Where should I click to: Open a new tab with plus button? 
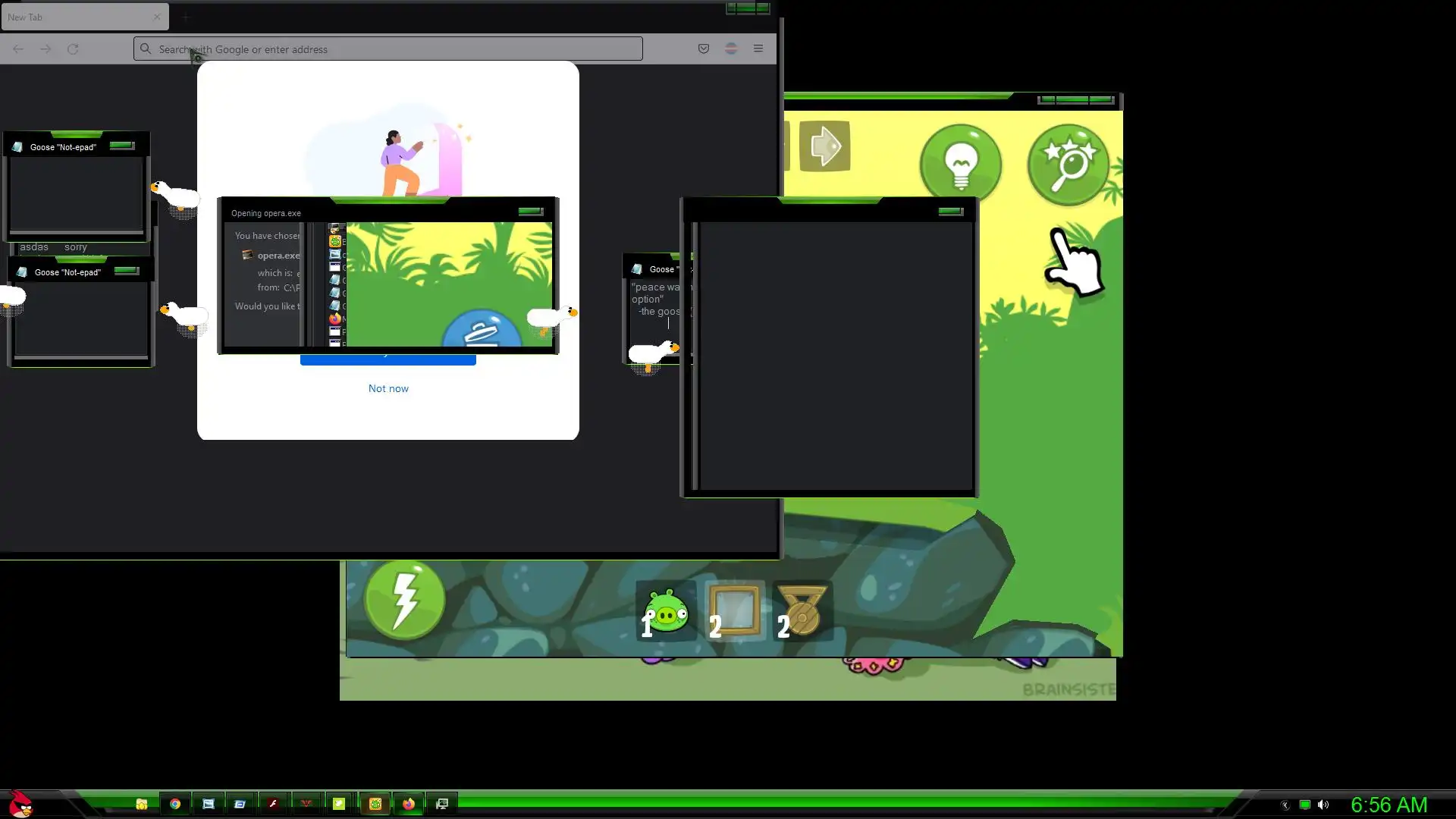[x=185, y=17]
